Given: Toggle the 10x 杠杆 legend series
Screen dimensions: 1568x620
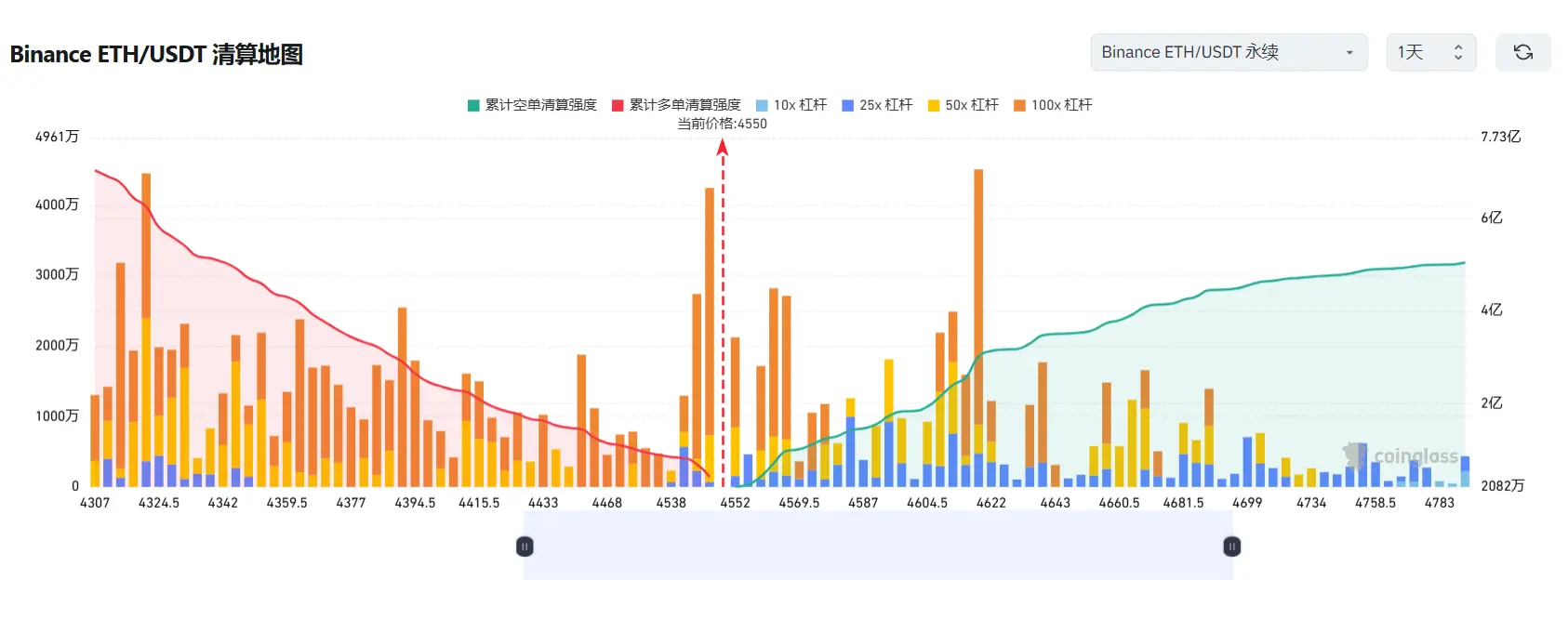Looking at the screenshot, I should coord(791,105).
